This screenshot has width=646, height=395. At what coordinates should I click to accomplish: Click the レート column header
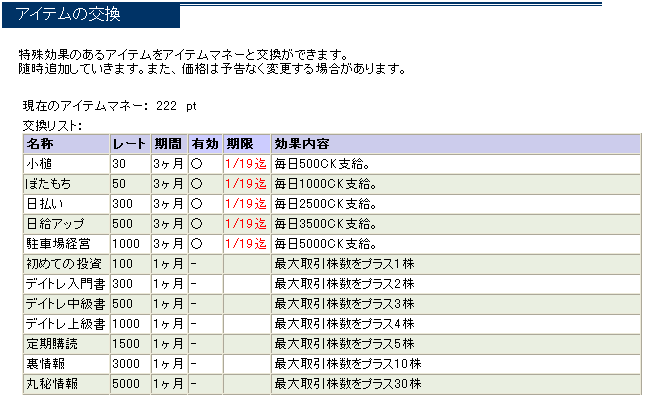(129, 144)
